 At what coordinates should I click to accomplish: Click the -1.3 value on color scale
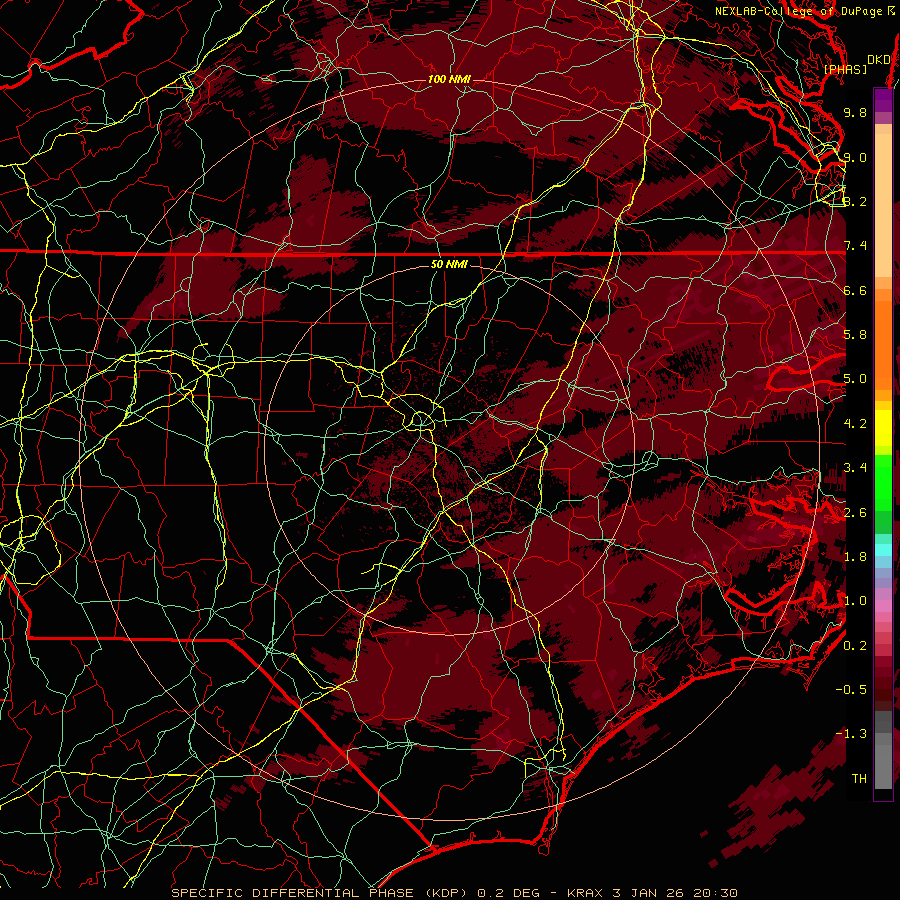click(x=851, y=734)
